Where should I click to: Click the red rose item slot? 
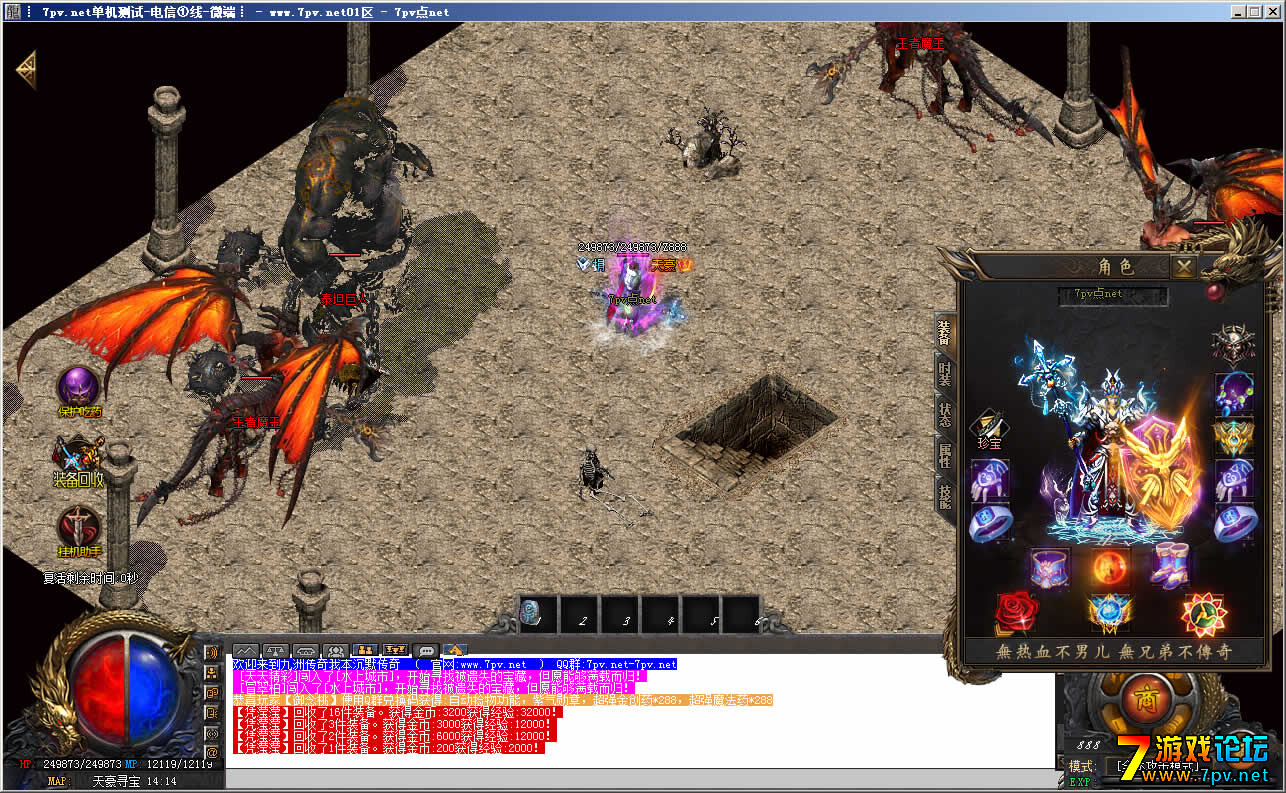click(x=1015, y=613)
